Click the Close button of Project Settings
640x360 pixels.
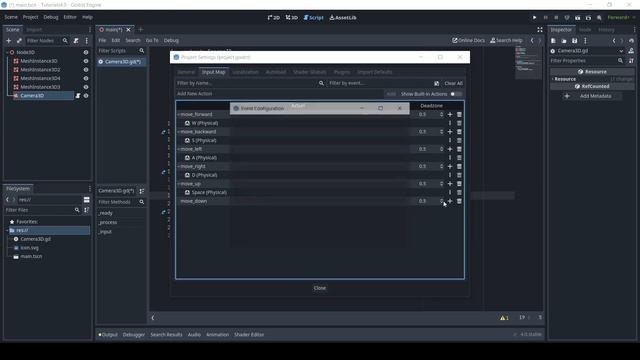click(x=320, y=288)
